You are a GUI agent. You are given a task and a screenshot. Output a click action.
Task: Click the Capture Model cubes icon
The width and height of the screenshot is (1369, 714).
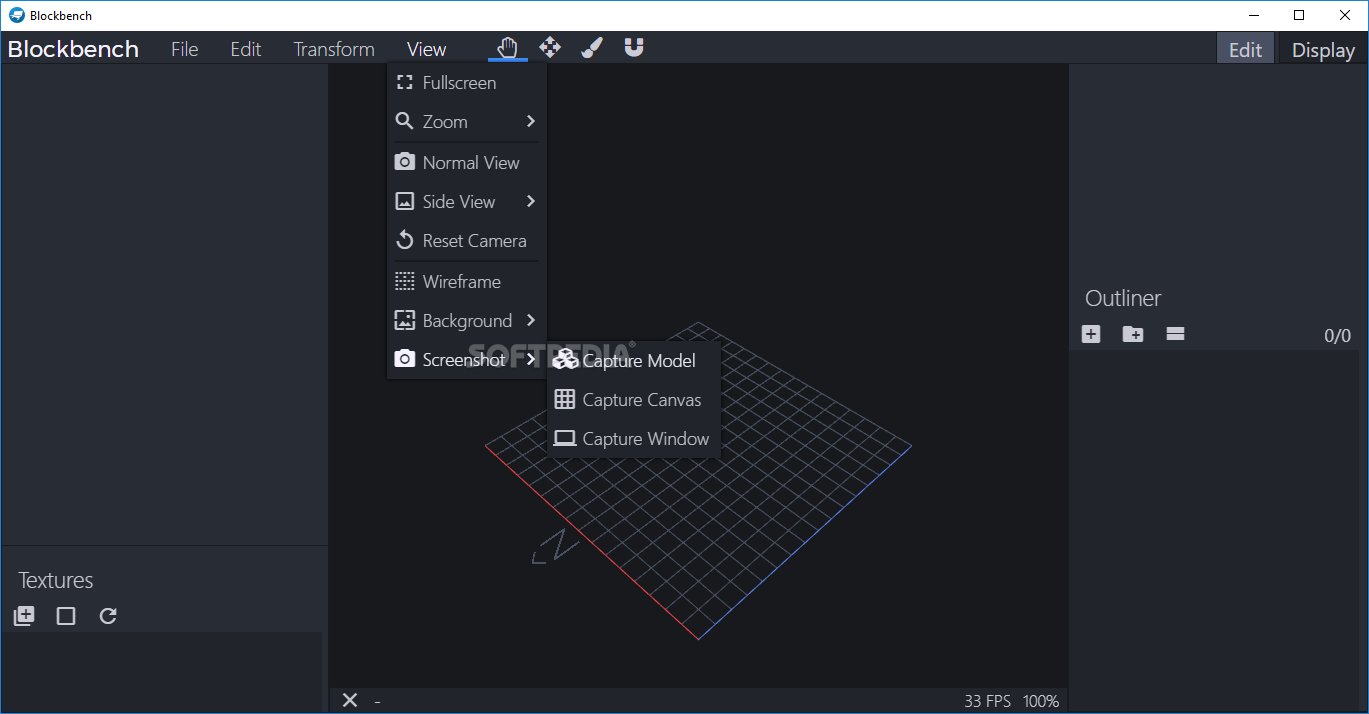point(565,360)
